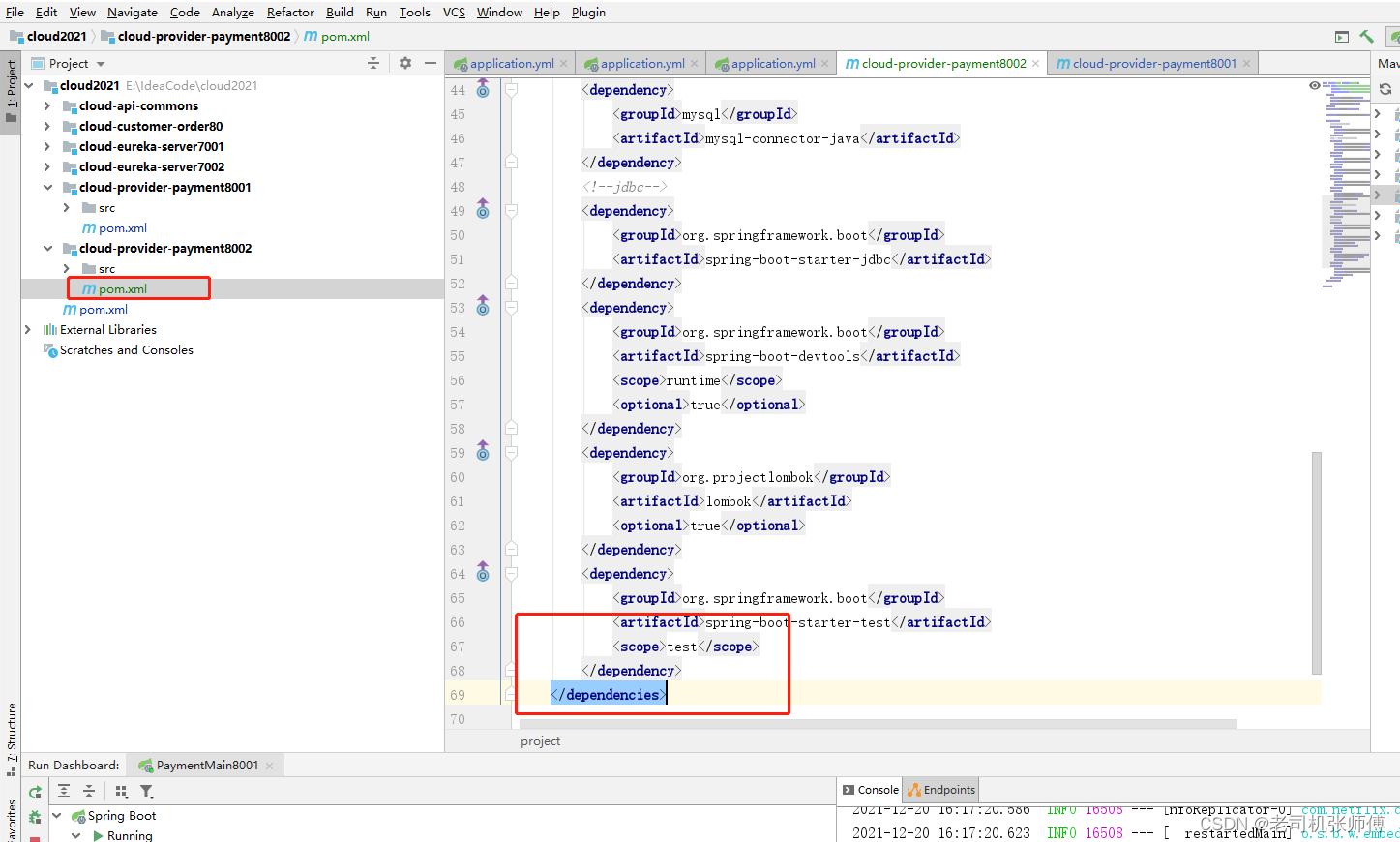Toggle the 1: Project side tool window
The image size is (1400, 842).
click(x=11, y=93)
